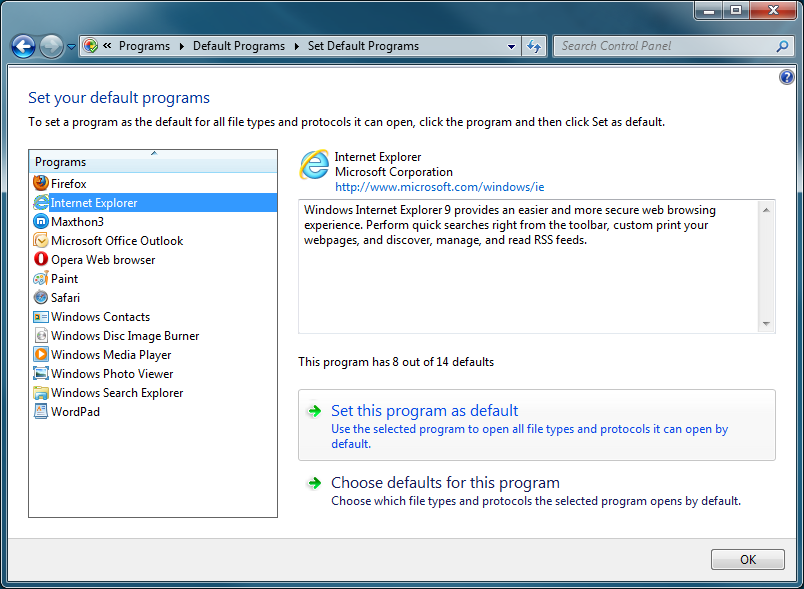Select Windows Photo Viewer entry
The height and width of the screenshot is (589, 804).
pos(153,373)
